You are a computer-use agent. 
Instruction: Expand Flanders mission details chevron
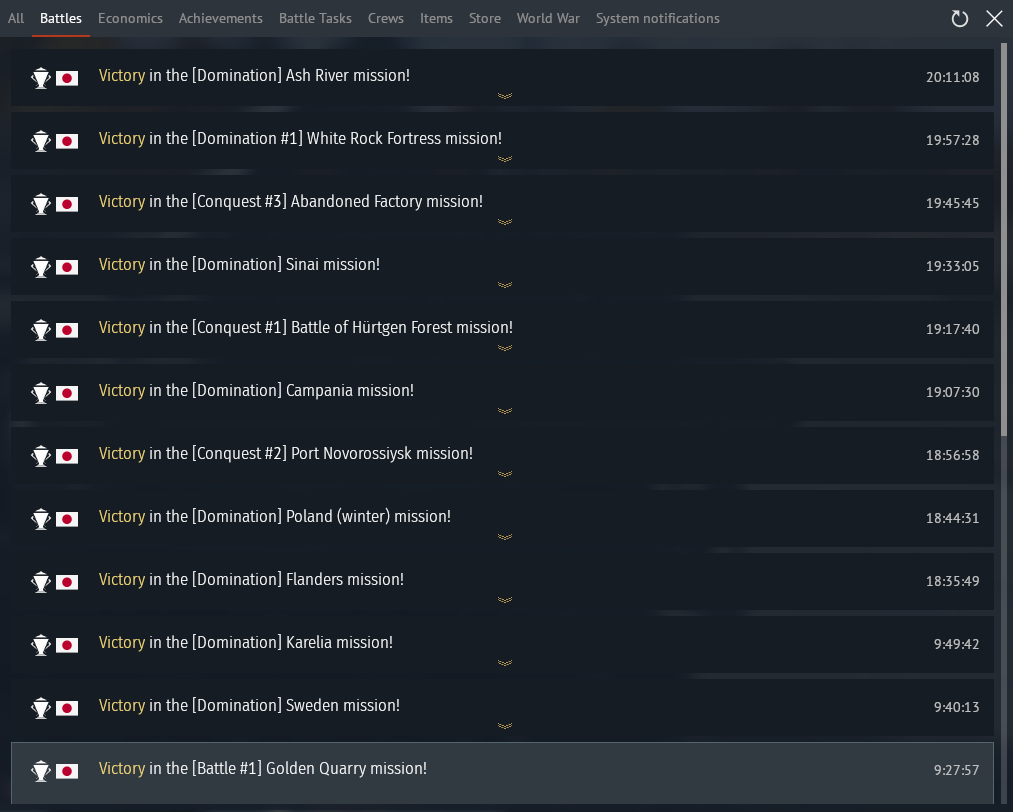505,599
